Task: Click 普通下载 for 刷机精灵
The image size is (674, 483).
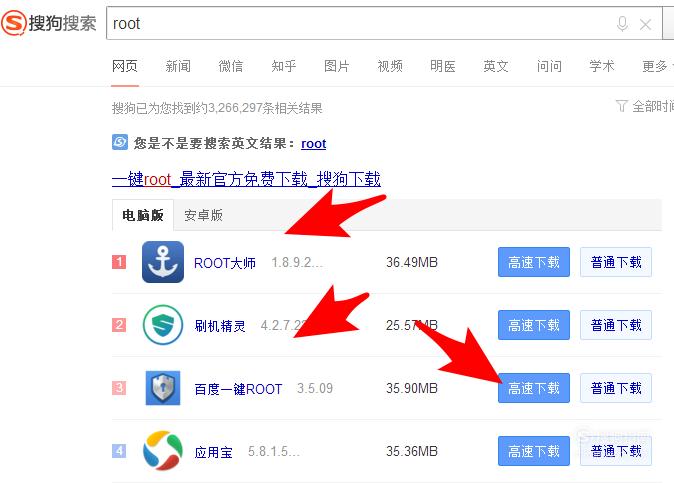Action: click(616, 325)
